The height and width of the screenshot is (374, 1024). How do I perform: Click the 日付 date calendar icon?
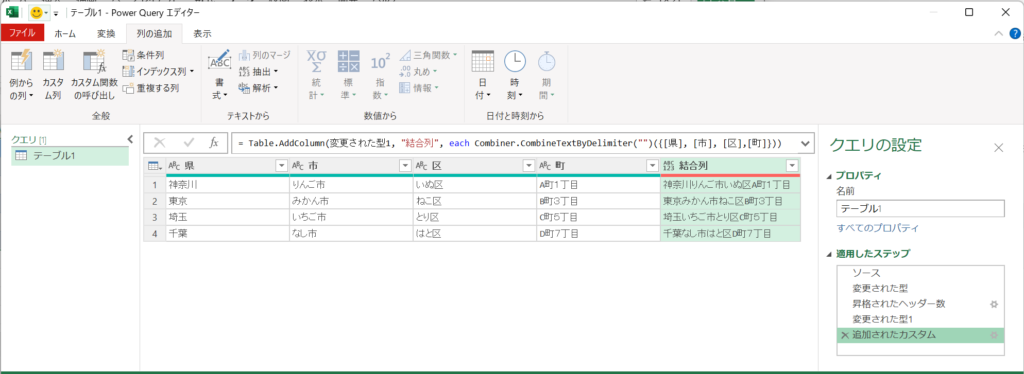483,62
